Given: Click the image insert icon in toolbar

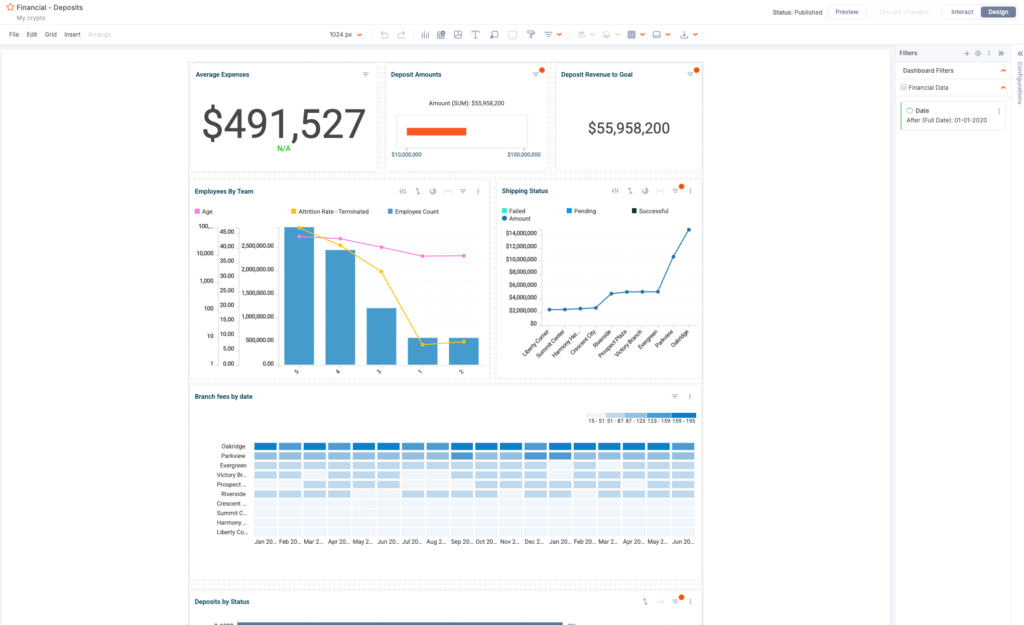Looking at the screenshot, I should 458,34.
